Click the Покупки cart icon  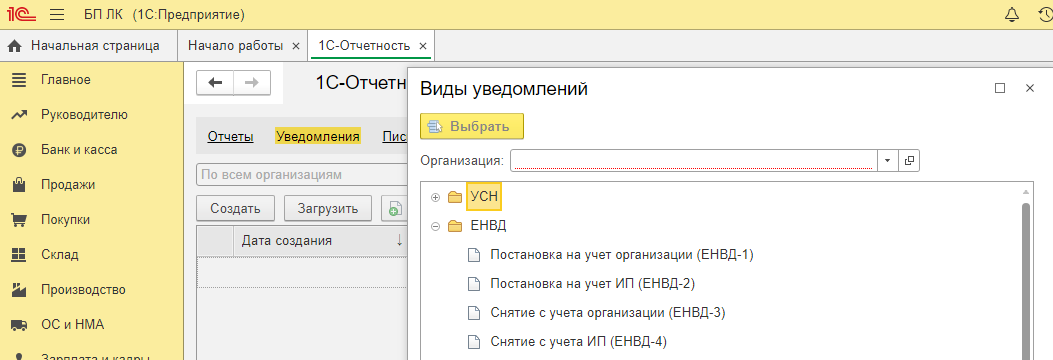point(19,220)
